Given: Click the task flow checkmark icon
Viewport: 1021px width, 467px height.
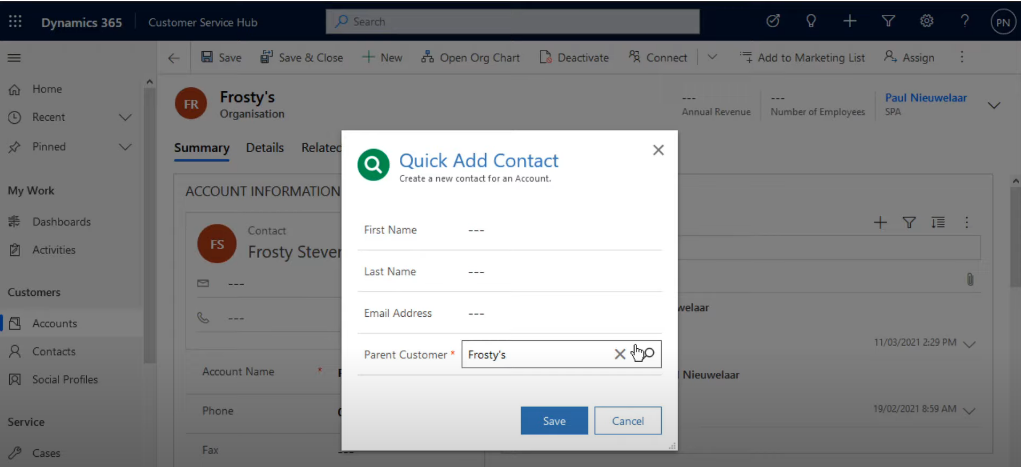Looking at the screenshot, I should tap(773, 21).
